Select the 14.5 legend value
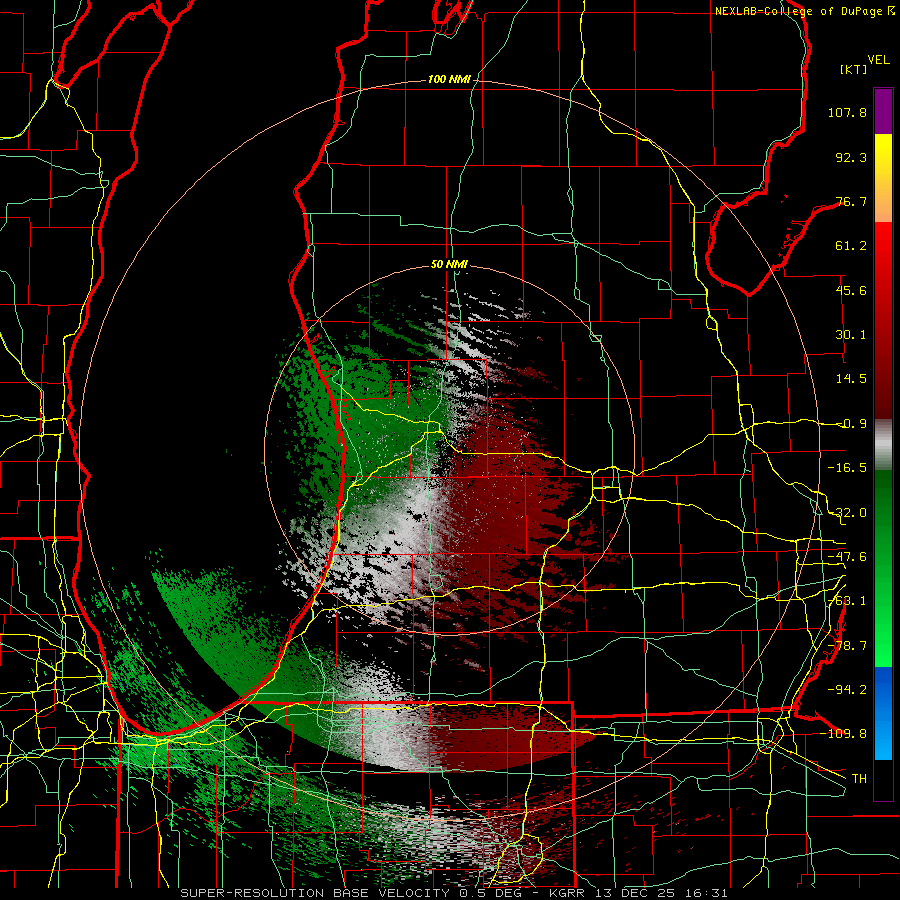This screenshot has height=900, width=900. tap(851, 379)
